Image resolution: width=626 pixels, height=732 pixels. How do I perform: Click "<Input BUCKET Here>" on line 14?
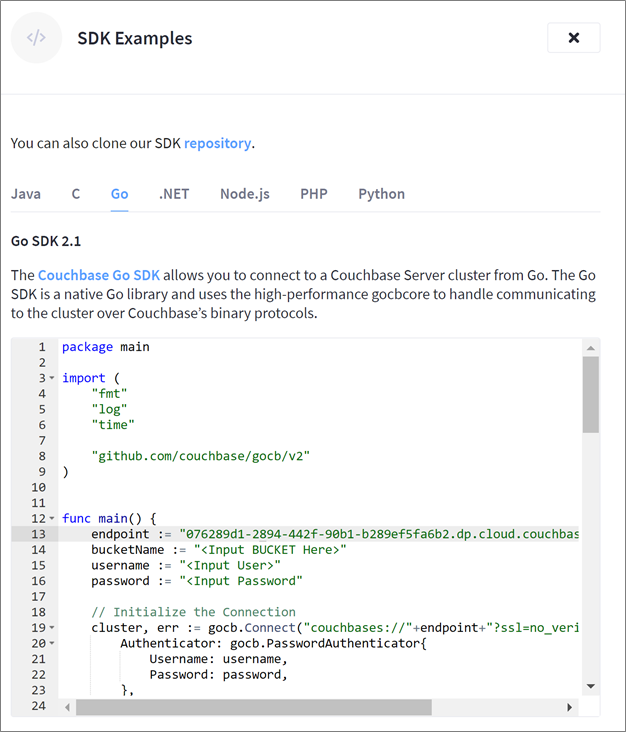tap(270, 550)
